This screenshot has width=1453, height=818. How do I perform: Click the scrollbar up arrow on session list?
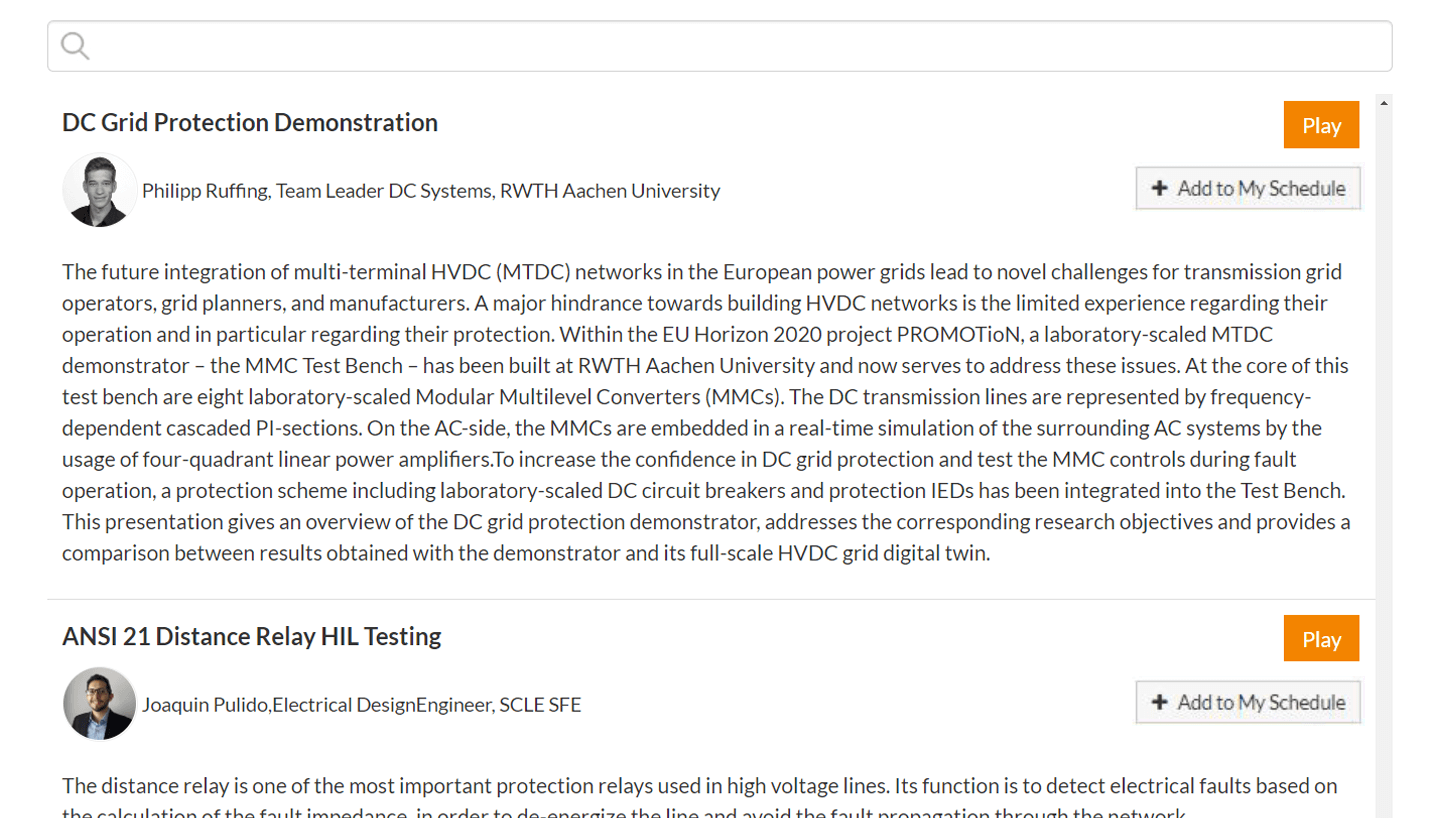pos(1384,102)
